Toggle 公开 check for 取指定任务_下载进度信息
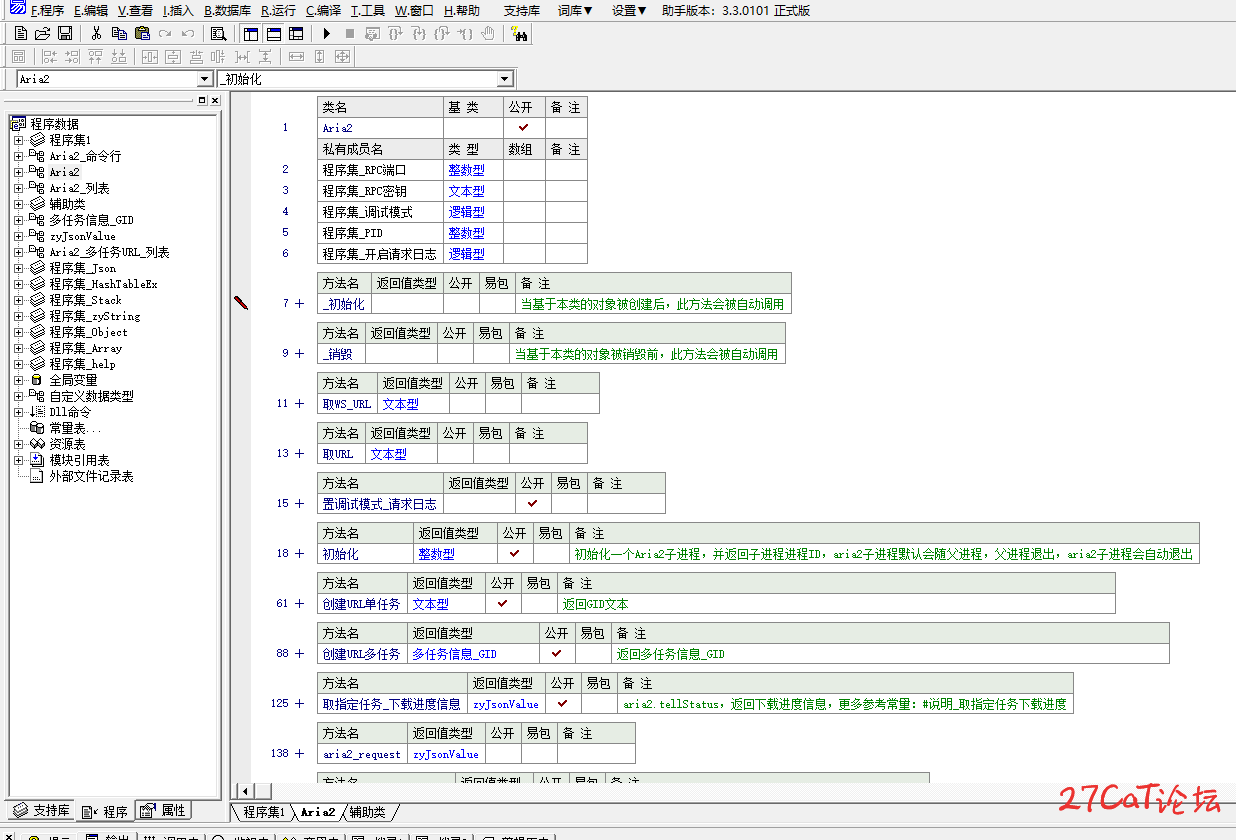This screenshot has width=1236, height=840. pyautogui.click(x=563, y=704)
